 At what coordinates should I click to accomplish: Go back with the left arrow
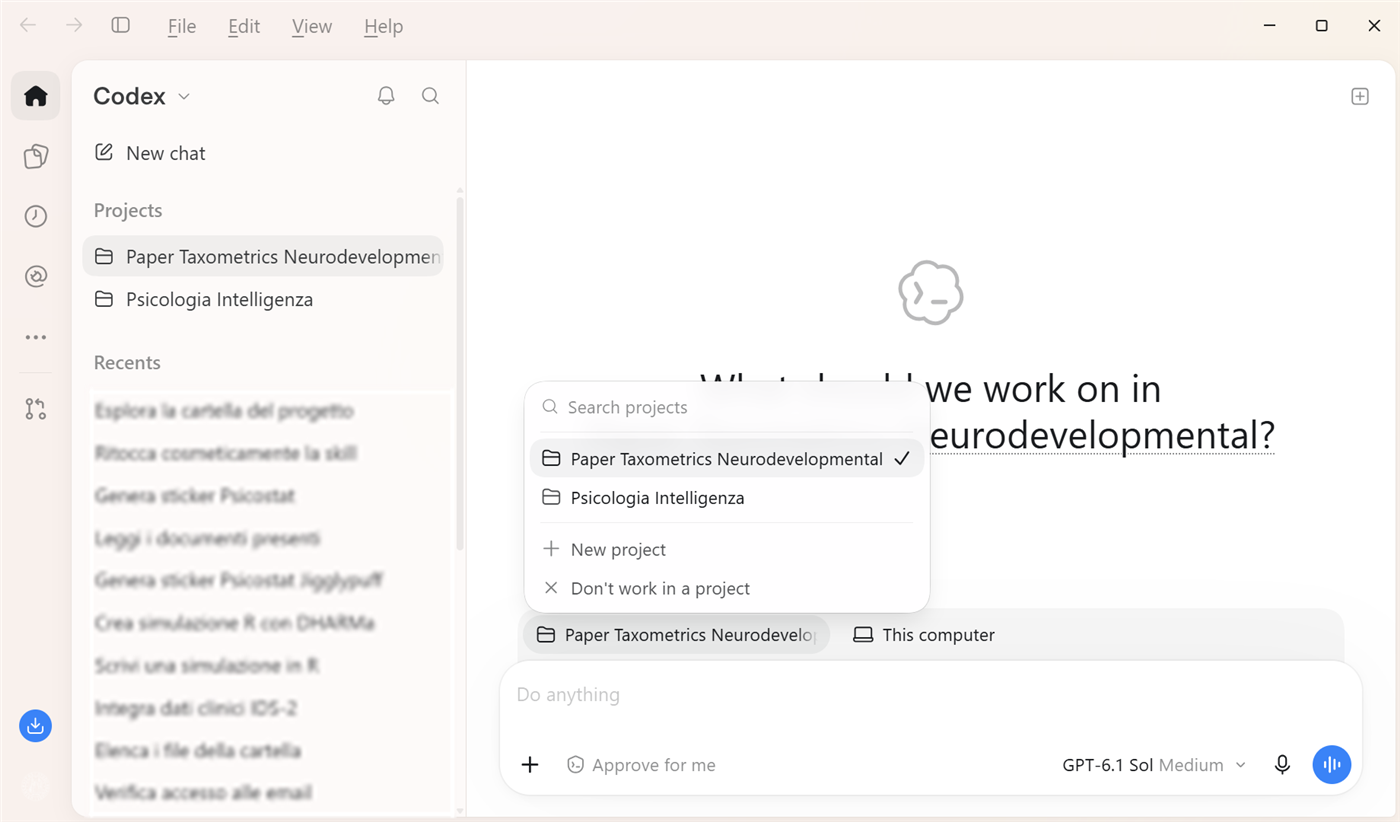[x=28, y=25]
